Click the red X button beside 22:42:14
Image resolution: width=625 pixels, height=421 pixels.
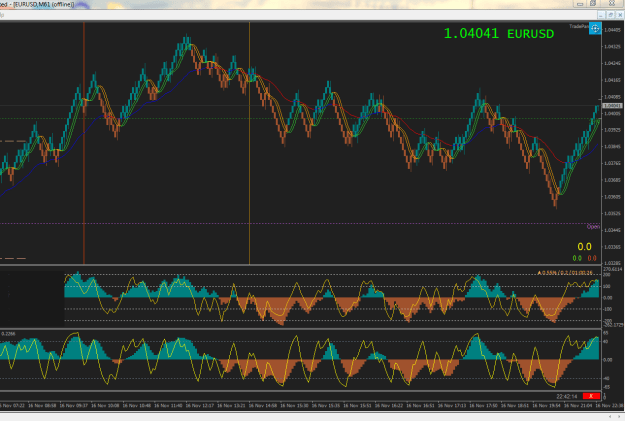click(591, 396)
